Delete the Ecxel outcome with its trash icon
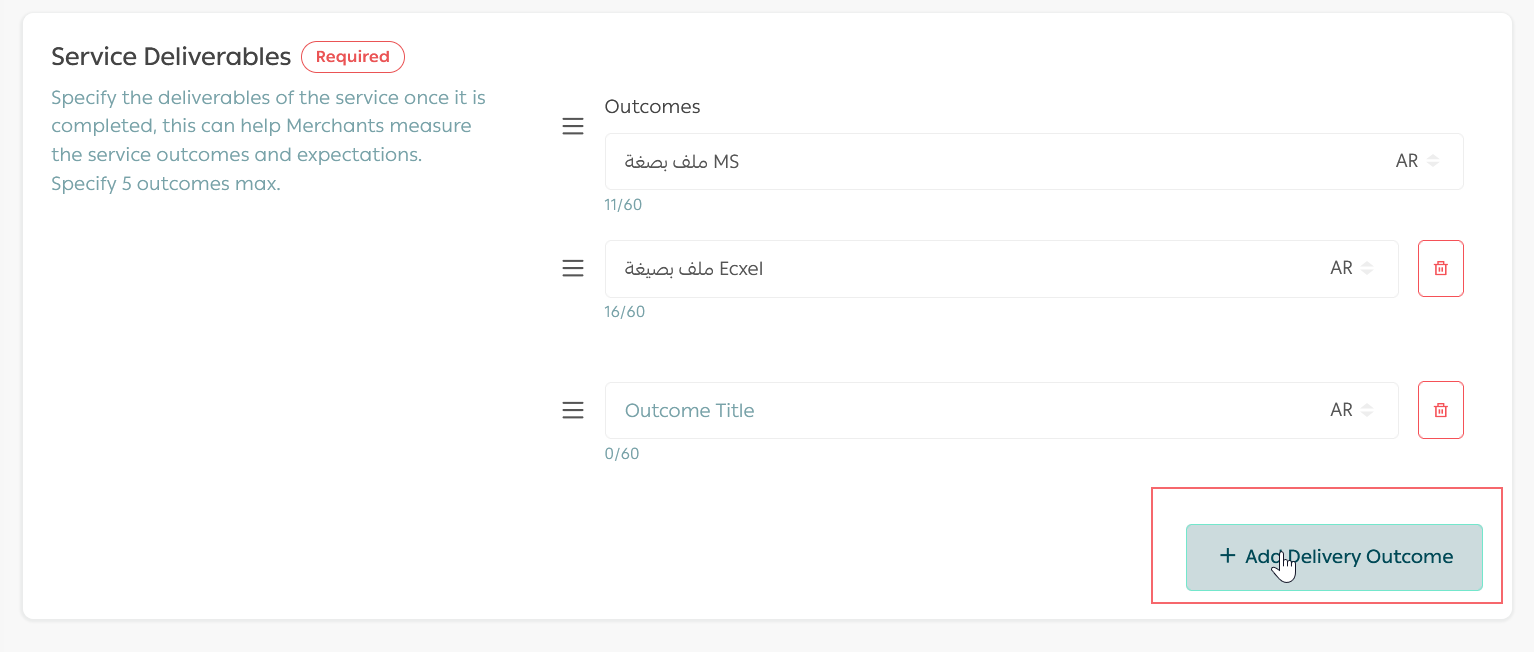 pos(1440,269)
